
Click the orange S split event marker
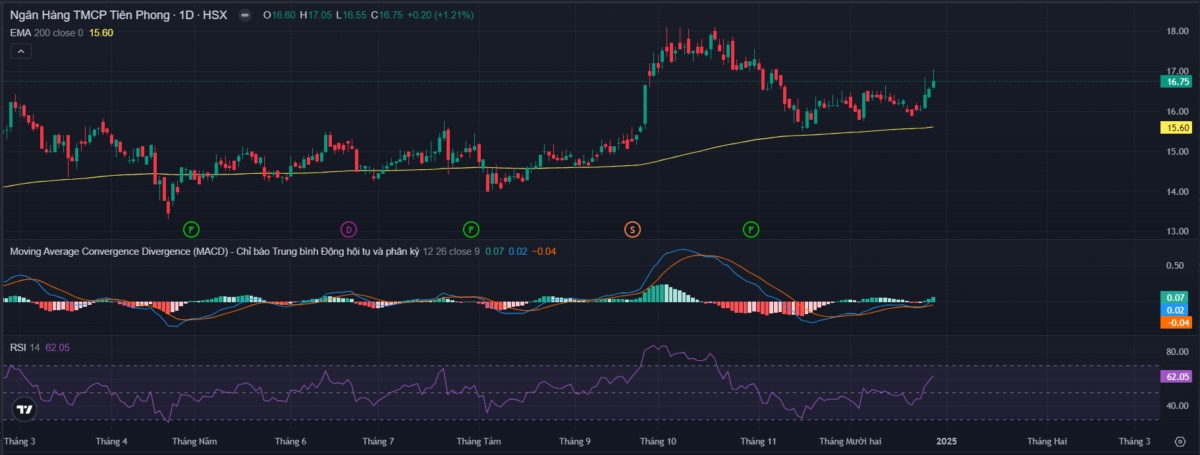click(x=632, y=229)
